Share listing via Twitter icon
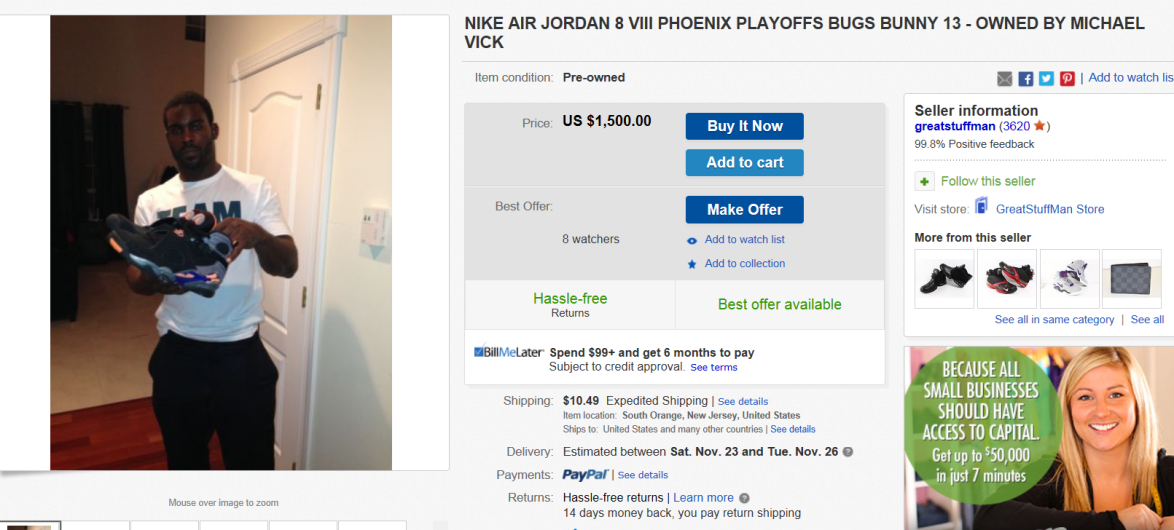 coord(1046,79)
